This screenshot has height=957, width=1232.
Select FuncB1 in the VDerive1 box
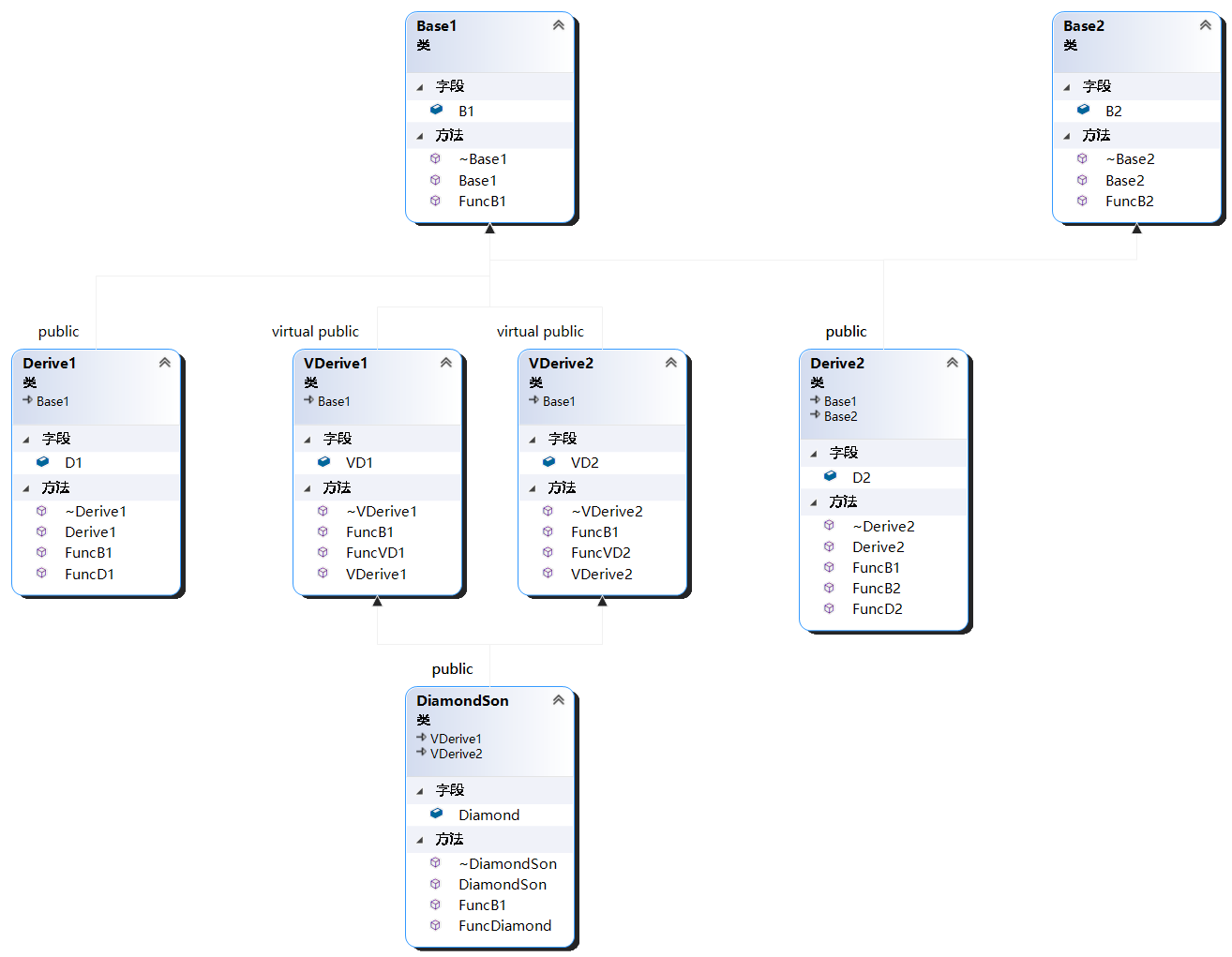tap(369, 531)
